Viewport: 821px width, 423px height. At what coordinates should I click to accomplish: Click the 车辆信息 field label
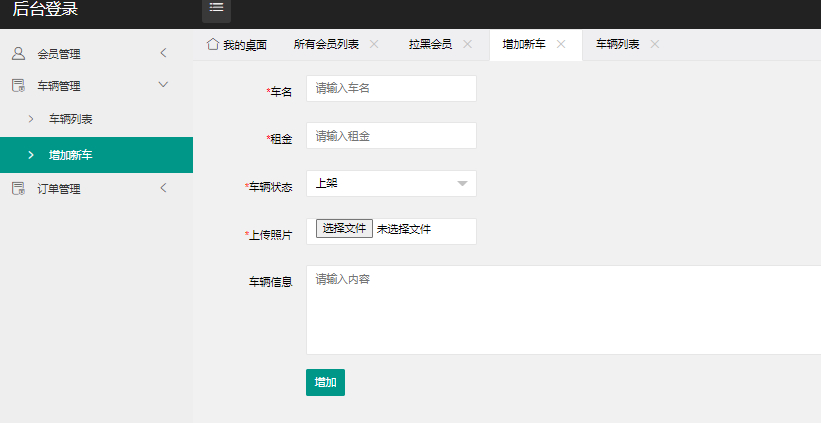click(x=270, y=282)
